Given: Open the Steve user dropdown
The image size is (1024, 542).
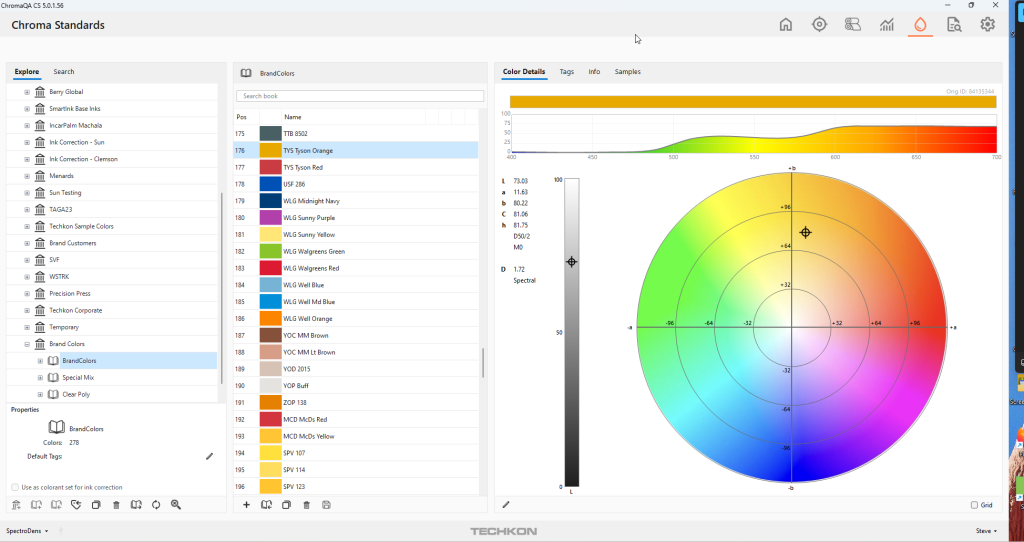Looking at the screenshot, I should pyautogui.click(x=986, y=531).
